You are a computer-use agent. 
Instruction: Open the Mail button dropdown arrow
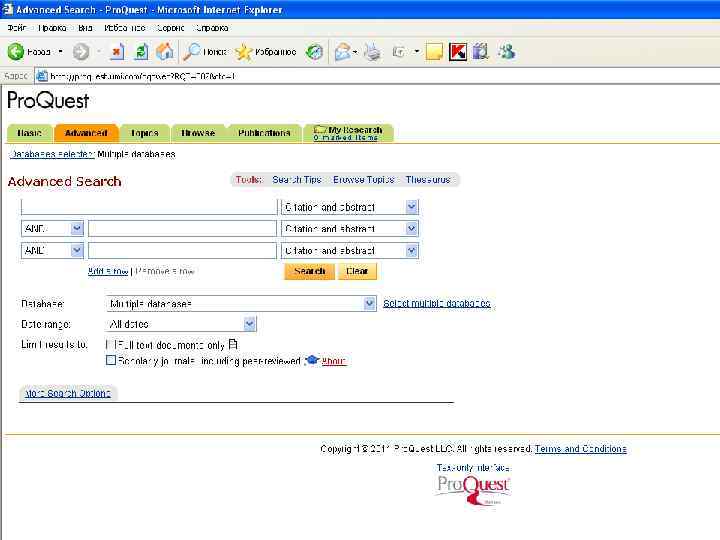[355, 52]
